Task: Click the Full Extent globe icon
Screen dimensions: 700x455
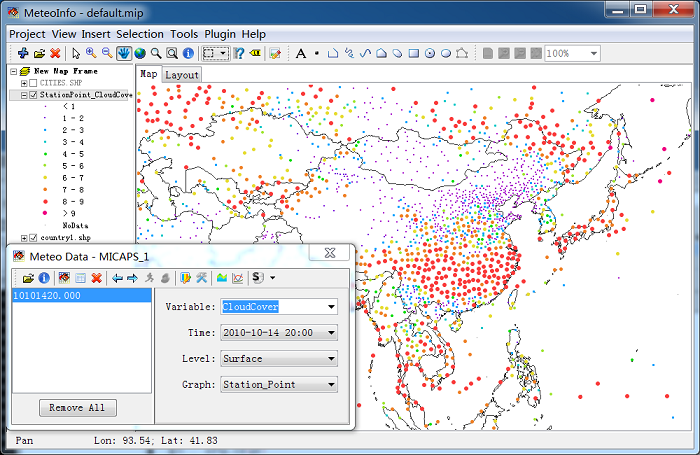Action: pyautogui.click(x=140, y=54)
